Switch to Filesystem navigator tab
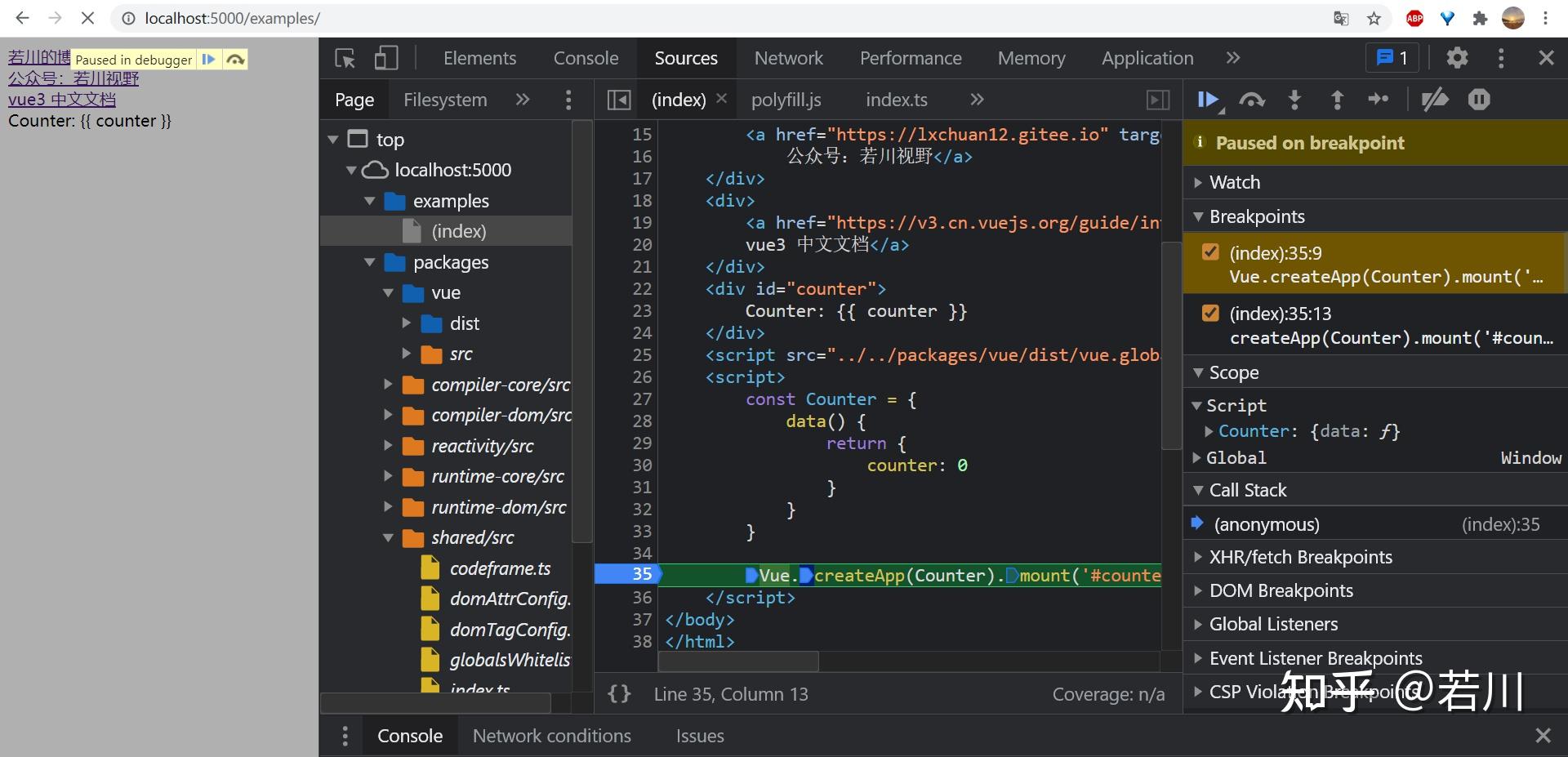This screenshot has height=757, width=1568. 445,100
